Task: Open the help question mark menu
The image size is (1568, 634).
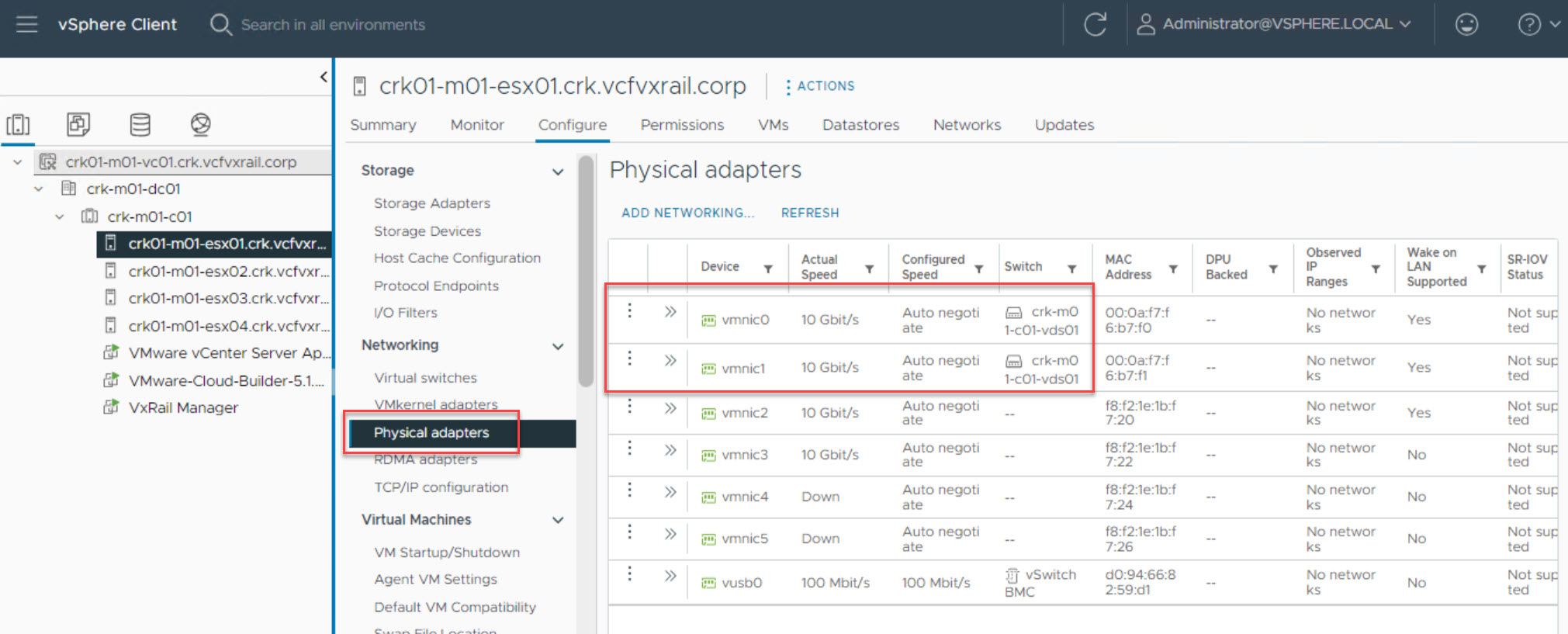Action: 1529,25
